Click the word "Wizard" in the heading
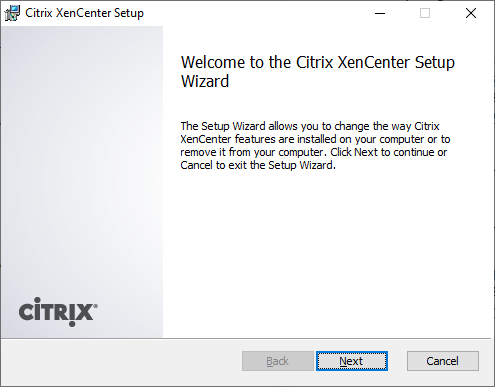 [205, 81]
